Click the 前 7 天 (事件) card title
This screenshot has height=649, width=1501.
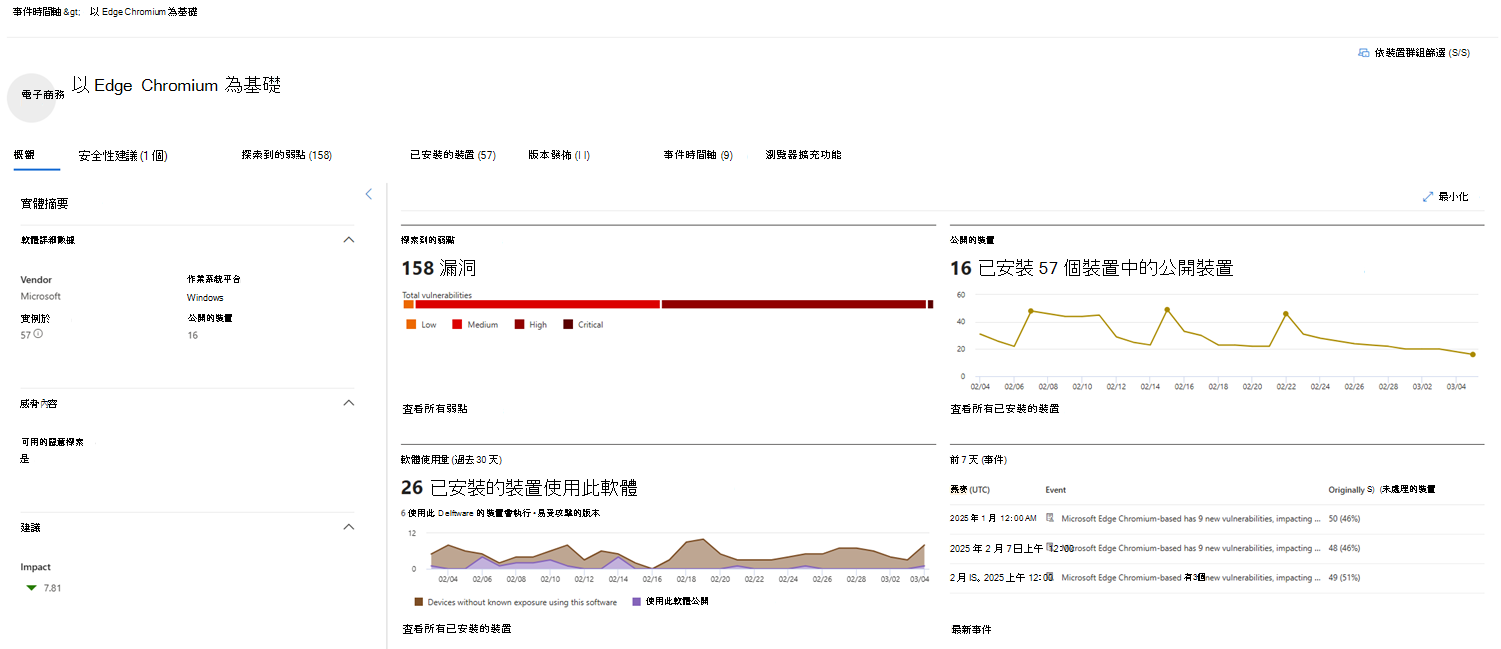(x=978, y=459)
